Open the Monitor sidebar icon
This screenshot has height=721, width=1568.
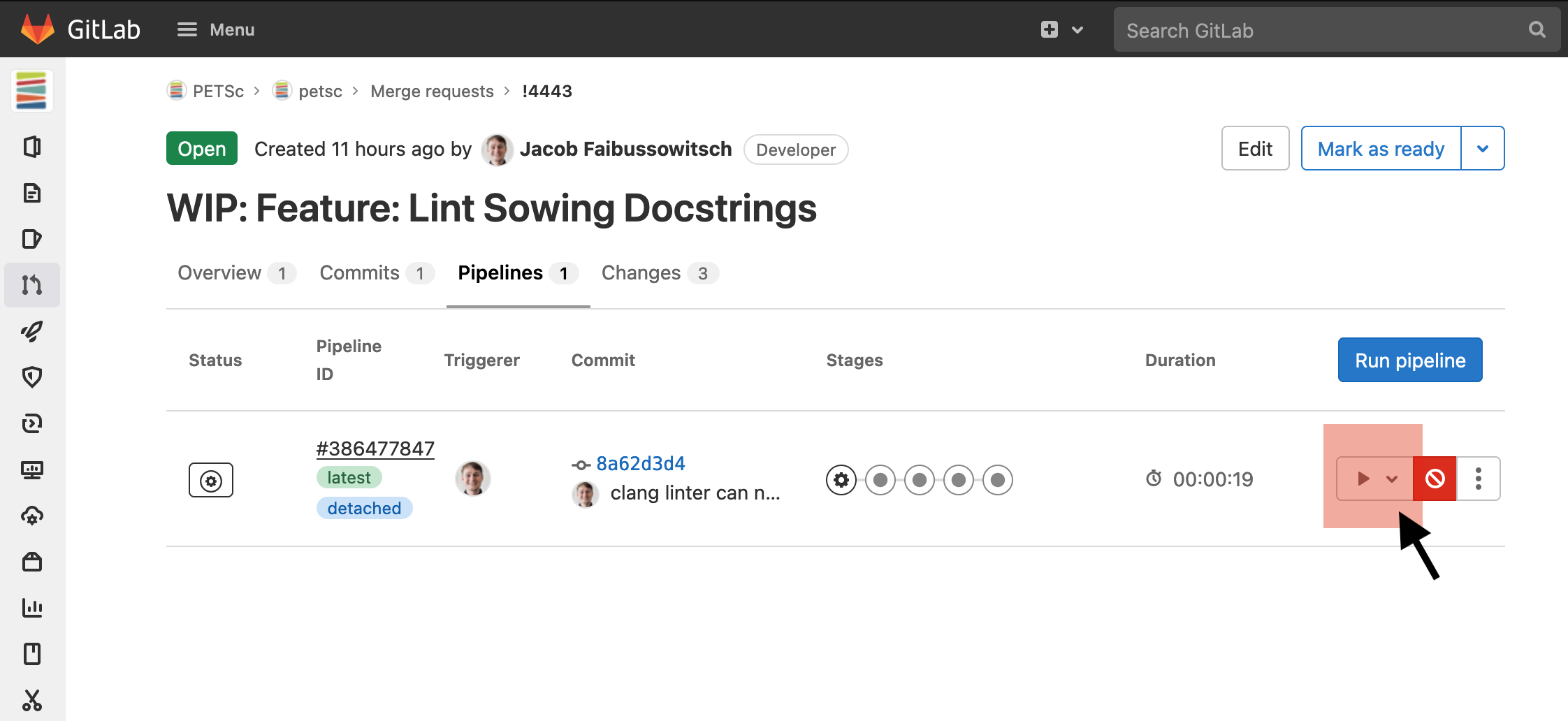click(32, 469)
